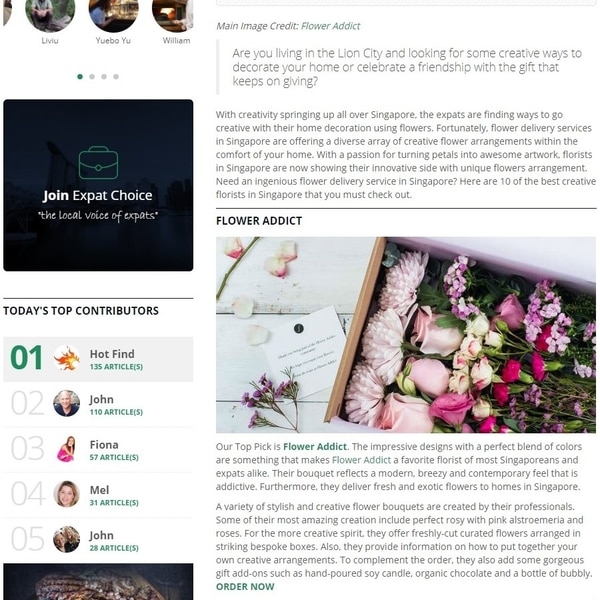The width and height of the screenshot is (600, 600).
Task: Click bold Flower Addict Top Pick link
Action: point(315,447)
